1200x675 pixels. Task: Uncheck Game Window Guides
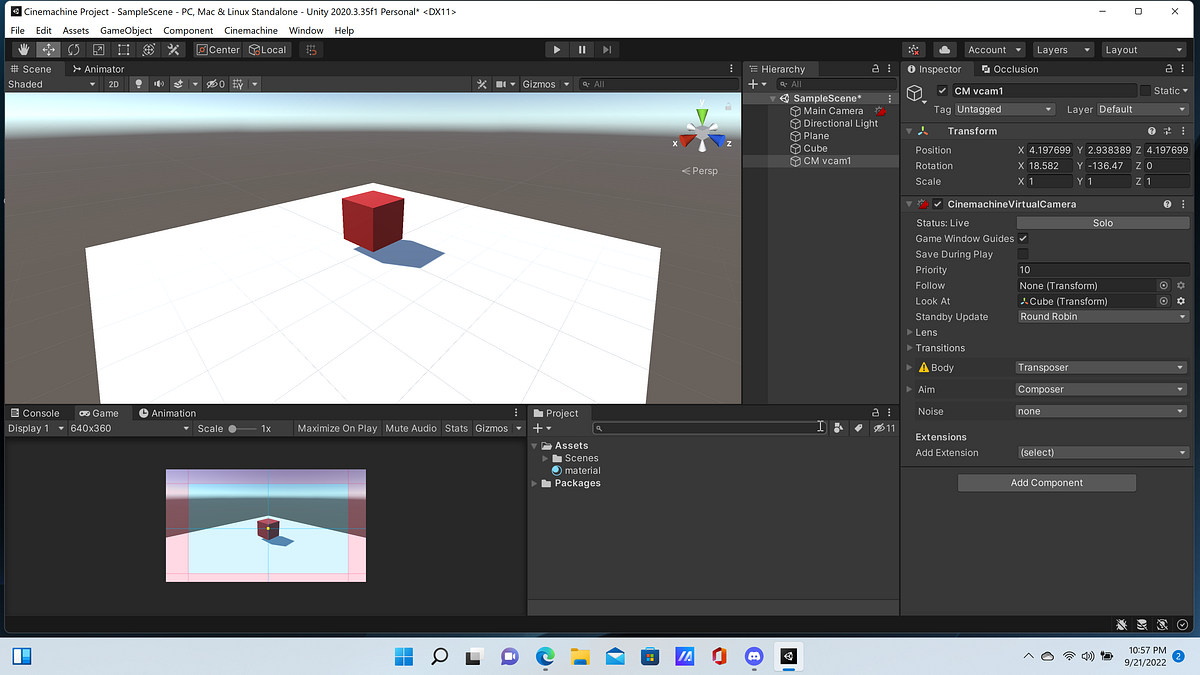tap(1023, 239)
